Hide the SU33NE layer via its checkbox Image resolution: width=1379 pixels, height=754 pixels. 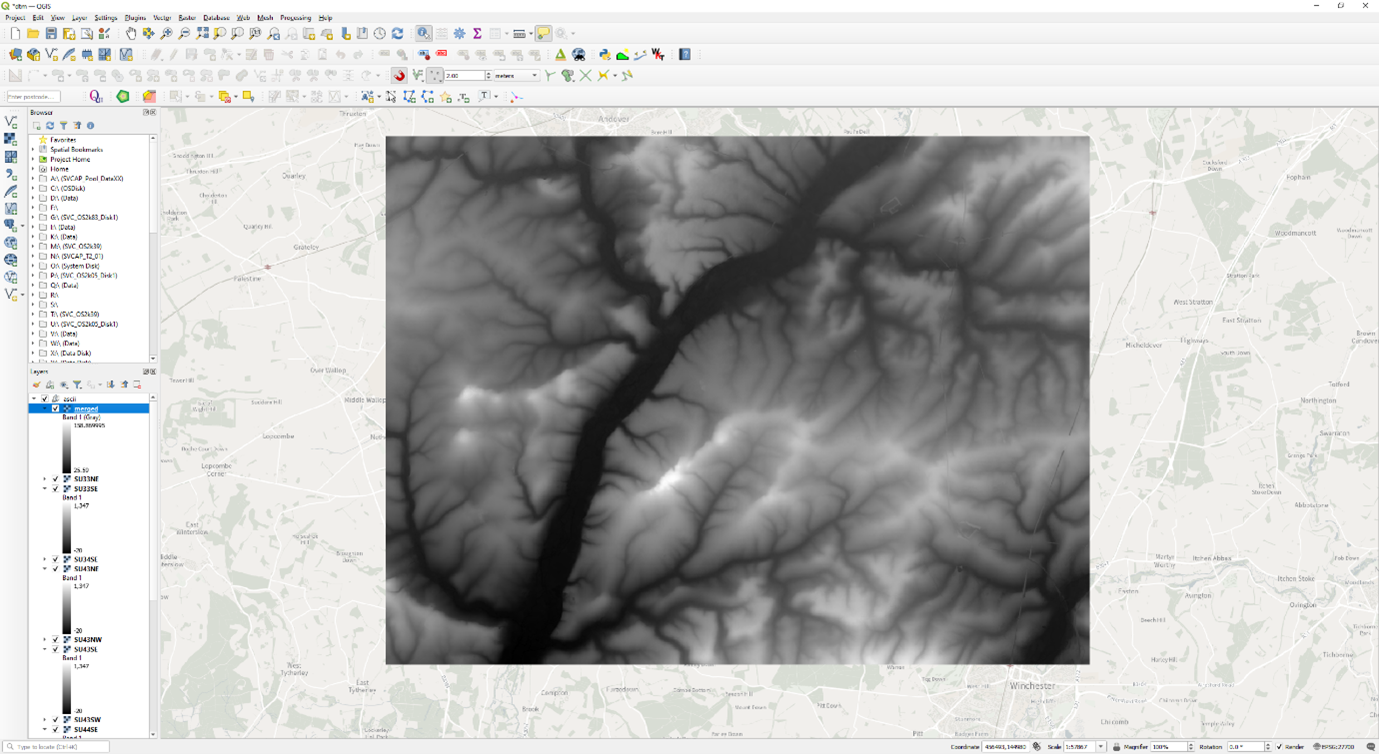tap(56, 479)
